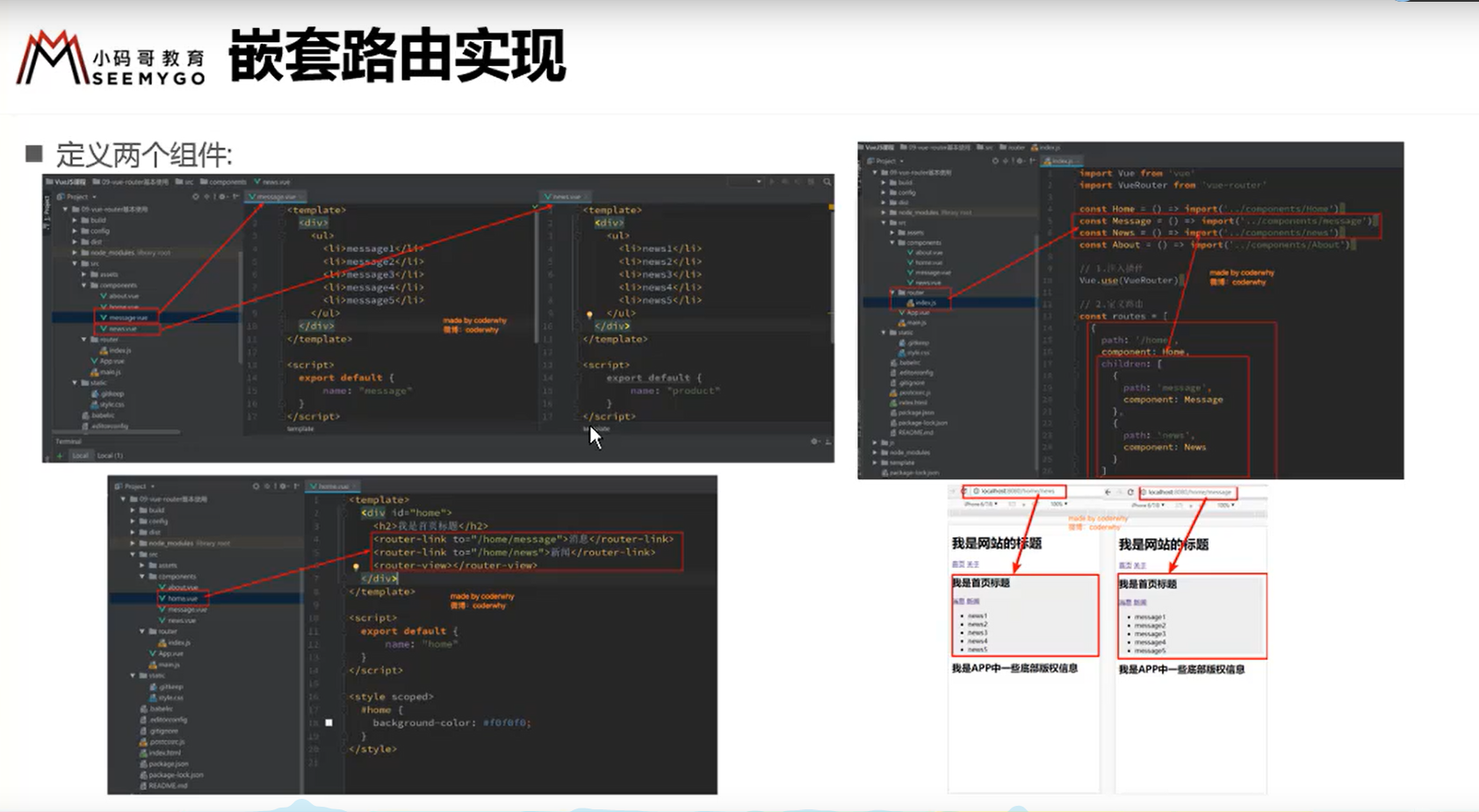Select package.json in the bottom IDE file tree
This screenshot has width=1479, height=812.
click(163, 764)
